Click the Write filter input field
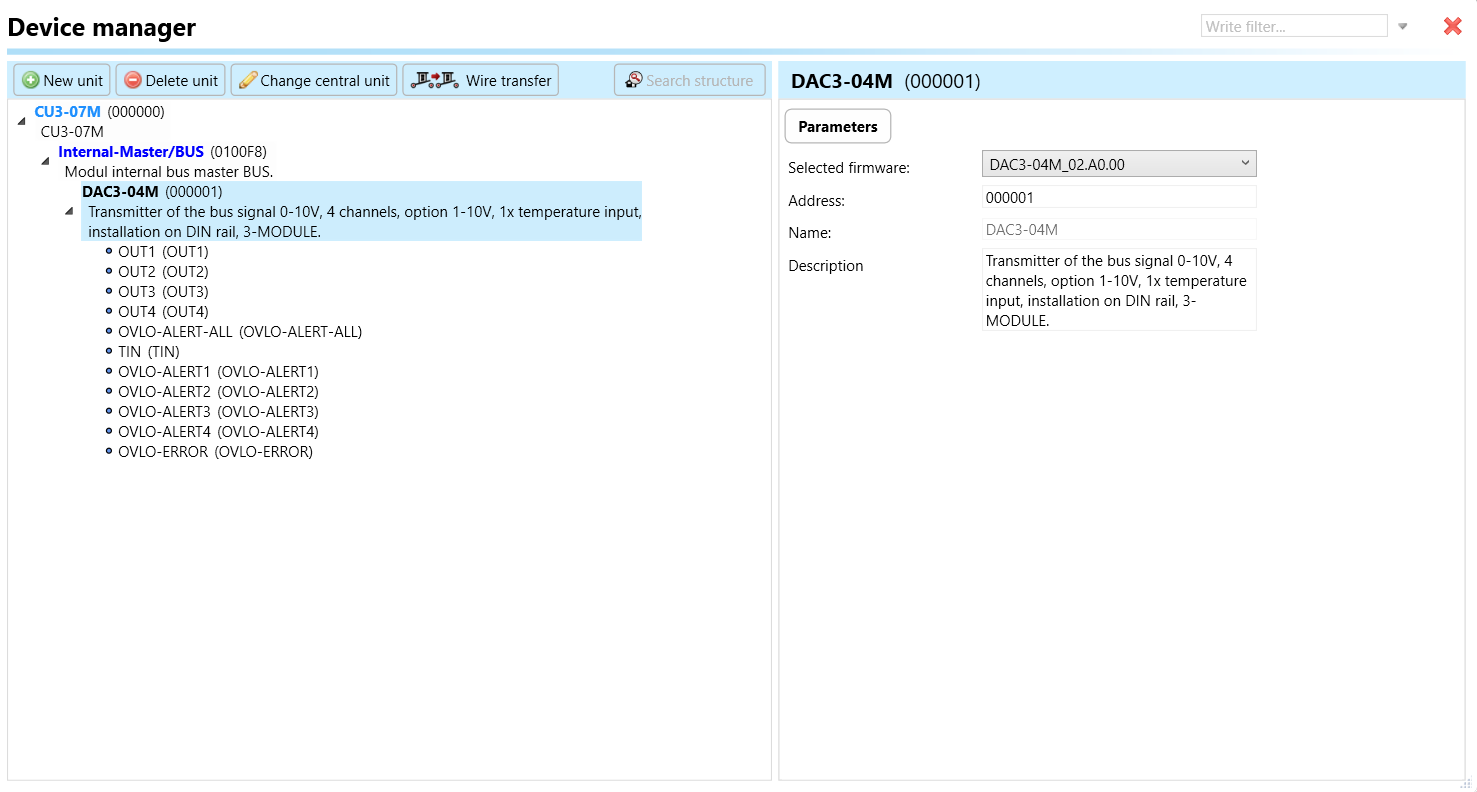The height and width of the screenshot is (792, 1477). click(1293, 27)
